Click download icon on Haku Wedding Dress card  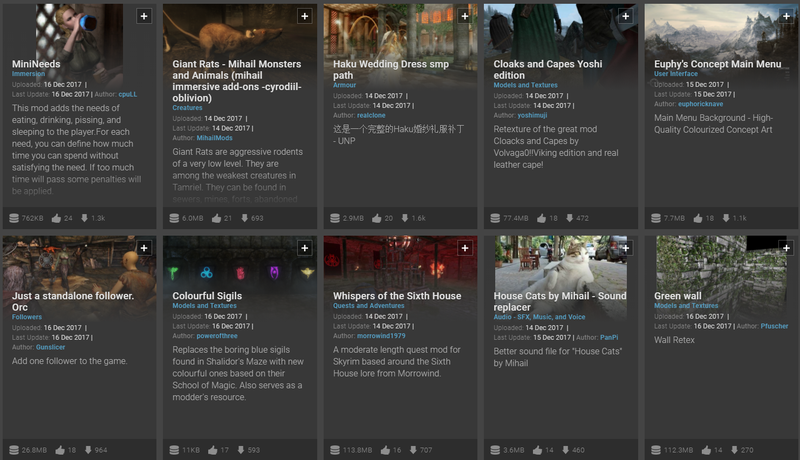point(405,218)
